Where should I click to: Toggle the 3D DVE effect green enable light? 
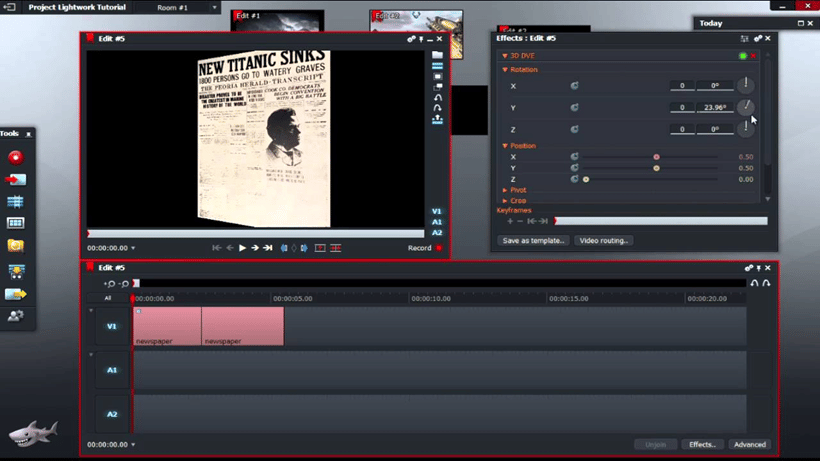(742, 56)
